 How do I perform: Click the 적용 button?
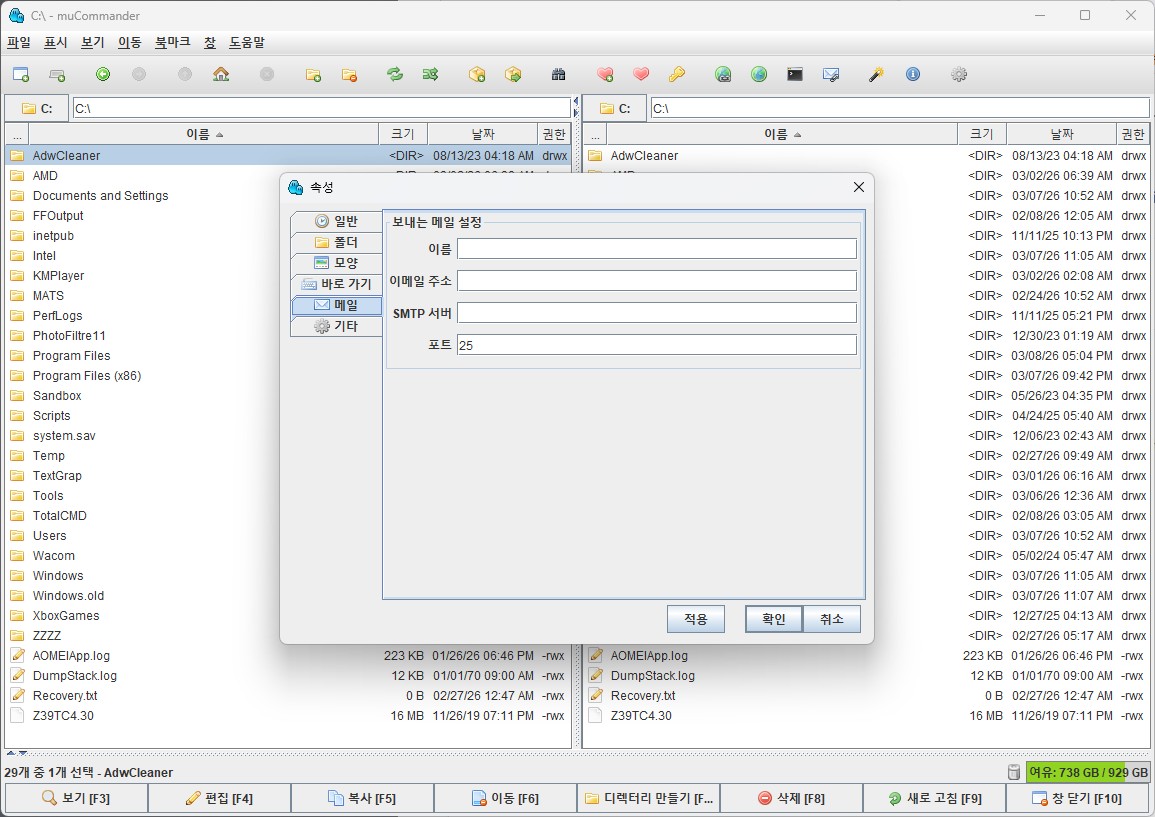point(696,619)
